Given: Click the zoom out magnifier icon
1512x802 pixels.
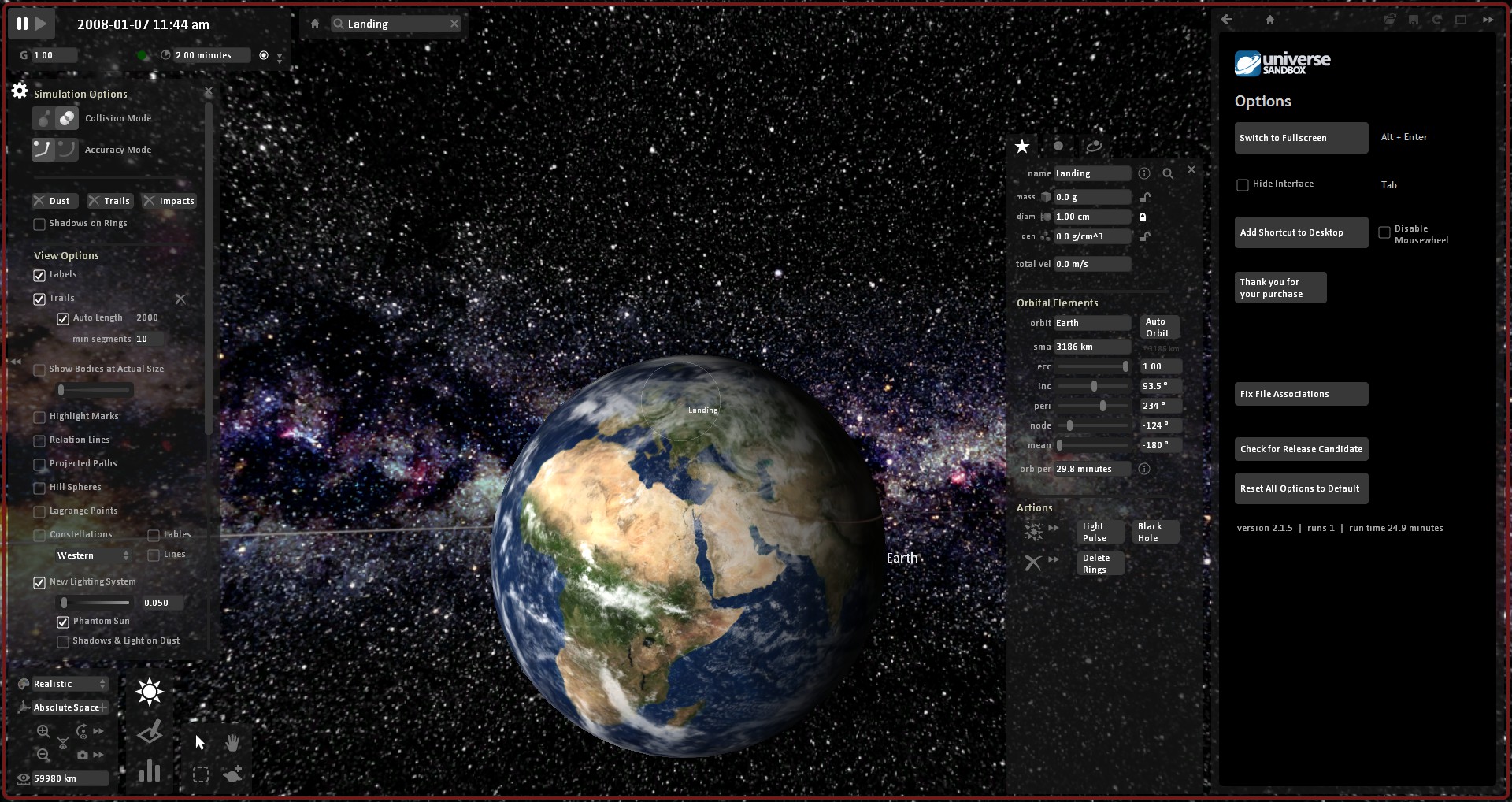Looking at the screenshot, I should click(x=43, y=755).
